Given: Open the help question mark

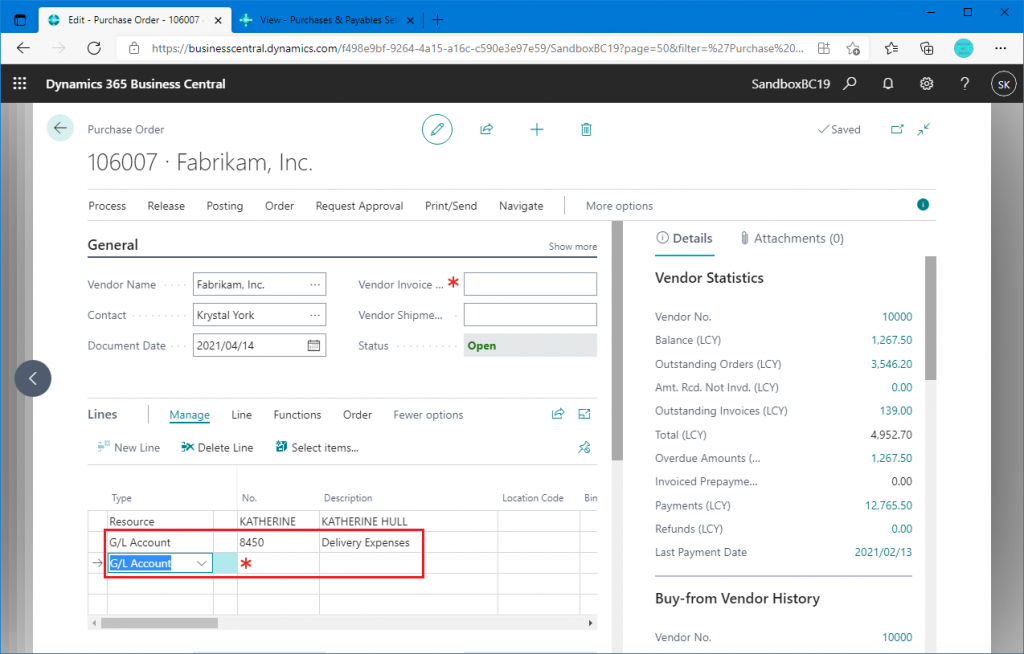Looking at the screenshot, I should point(965,84).
